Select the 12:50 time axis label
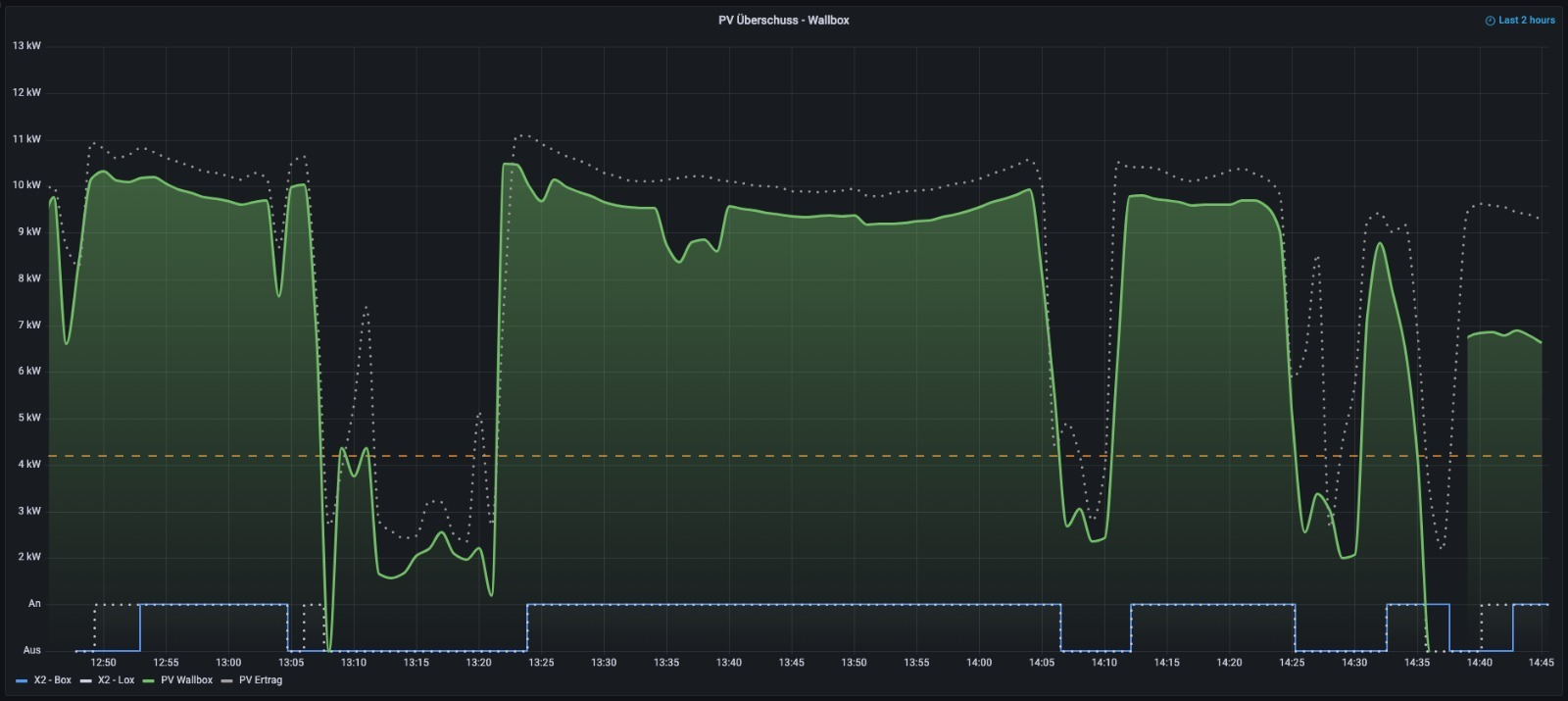The height and width of the screenshot is (701, 1568). pyautogui.click(x=103, y=663)
